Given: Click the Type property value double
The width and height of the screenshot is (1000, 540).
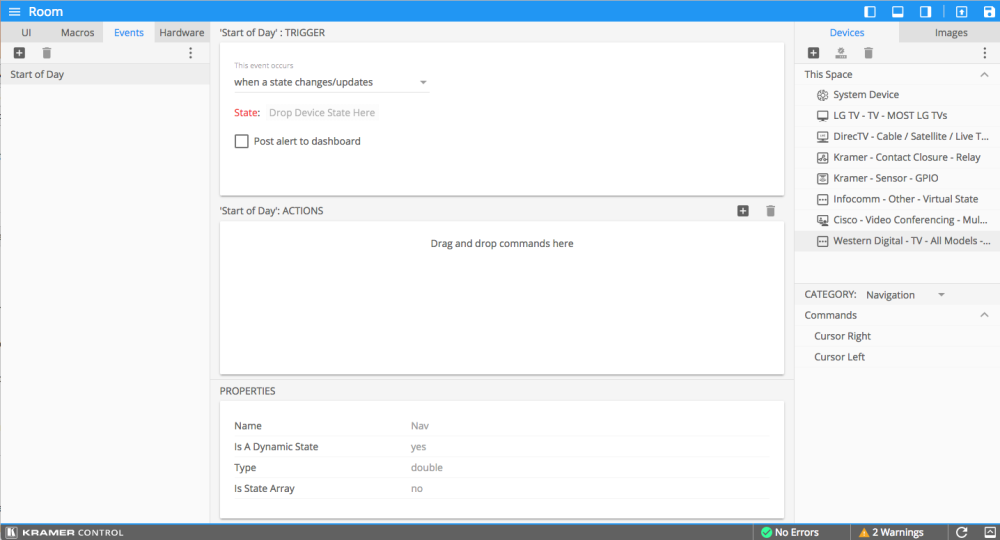Looking at the screenshot, I should pos(427,467).
